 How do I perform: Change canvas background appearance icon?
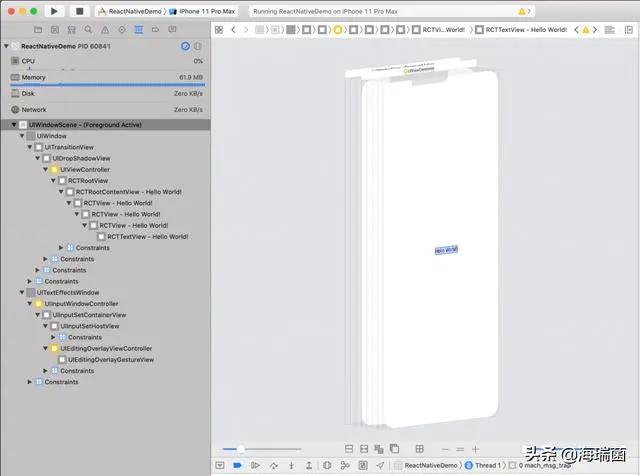(x=394, y=449)
